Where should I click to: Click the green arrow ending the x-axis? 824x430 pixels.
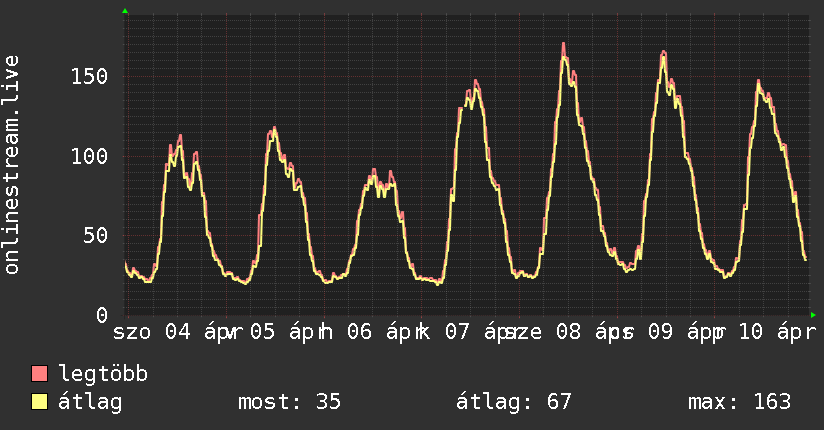tap(813, 315)
